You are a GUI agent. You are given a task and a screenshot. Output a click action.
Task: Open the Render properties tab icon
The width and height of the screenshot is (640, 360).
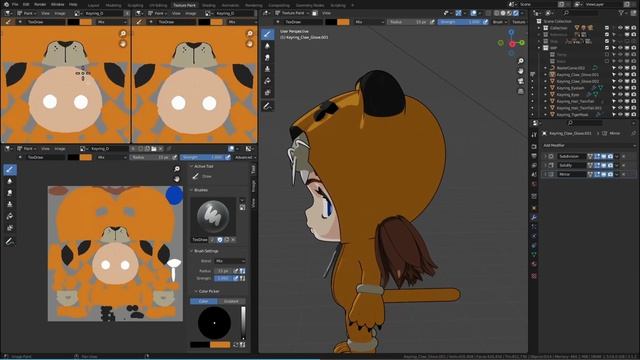point(534,146)
